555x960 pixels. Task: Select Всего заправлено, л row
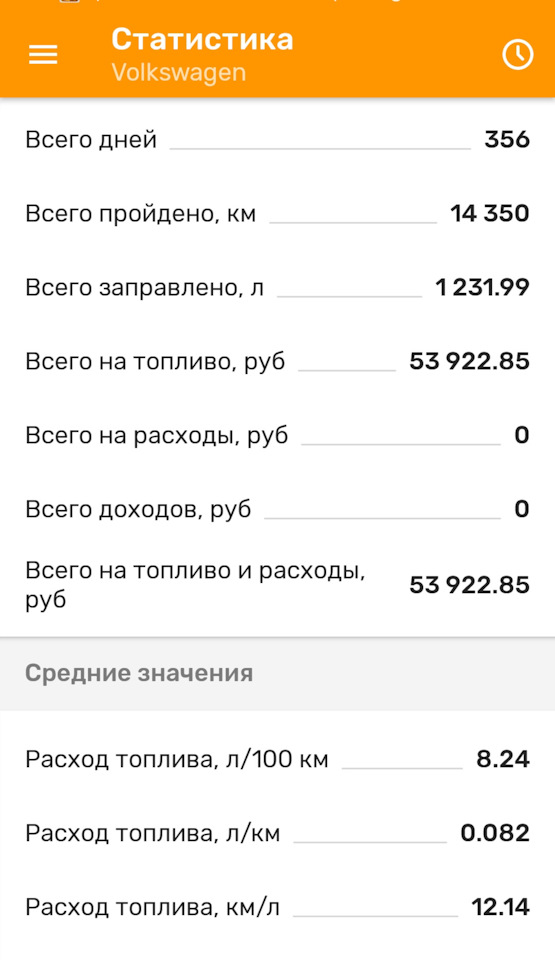tap(278, 288)
